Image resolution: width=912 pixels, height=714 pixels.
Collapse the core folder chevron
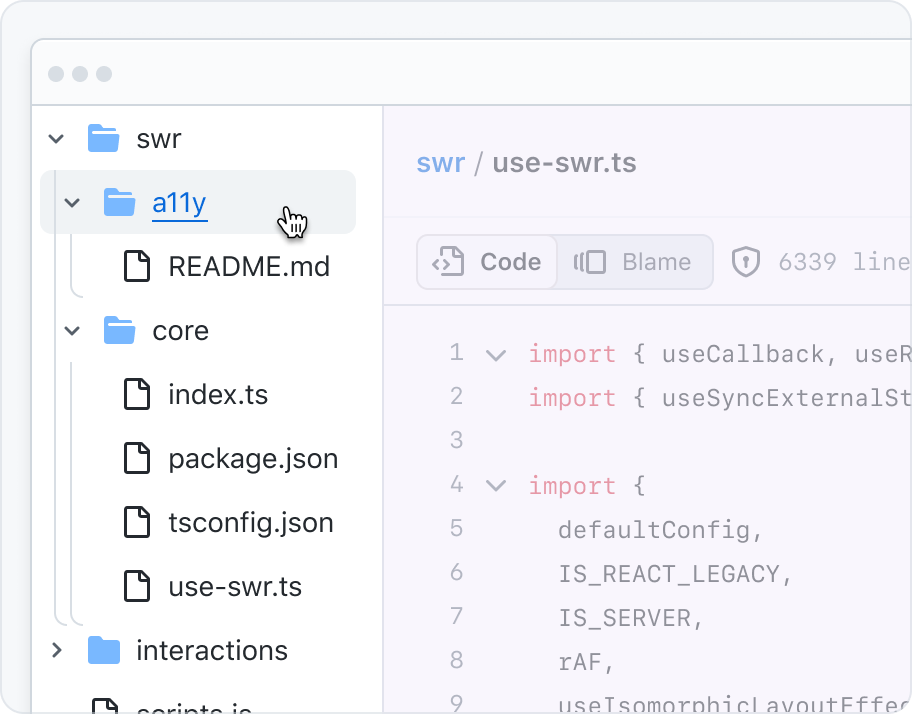click(72, 331)
